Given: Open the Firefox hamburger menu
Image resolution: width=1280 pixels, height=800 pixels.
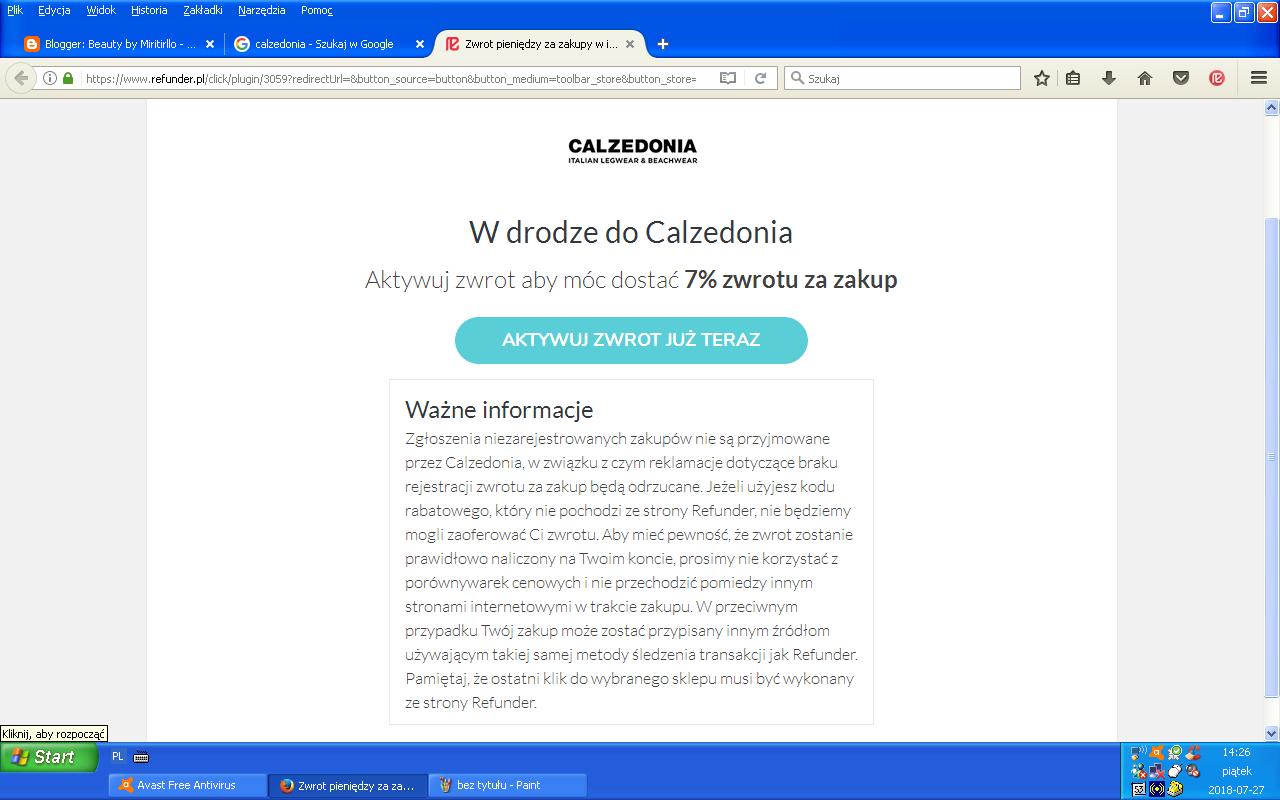Looking at the screenshot, I should [1259, 78].
